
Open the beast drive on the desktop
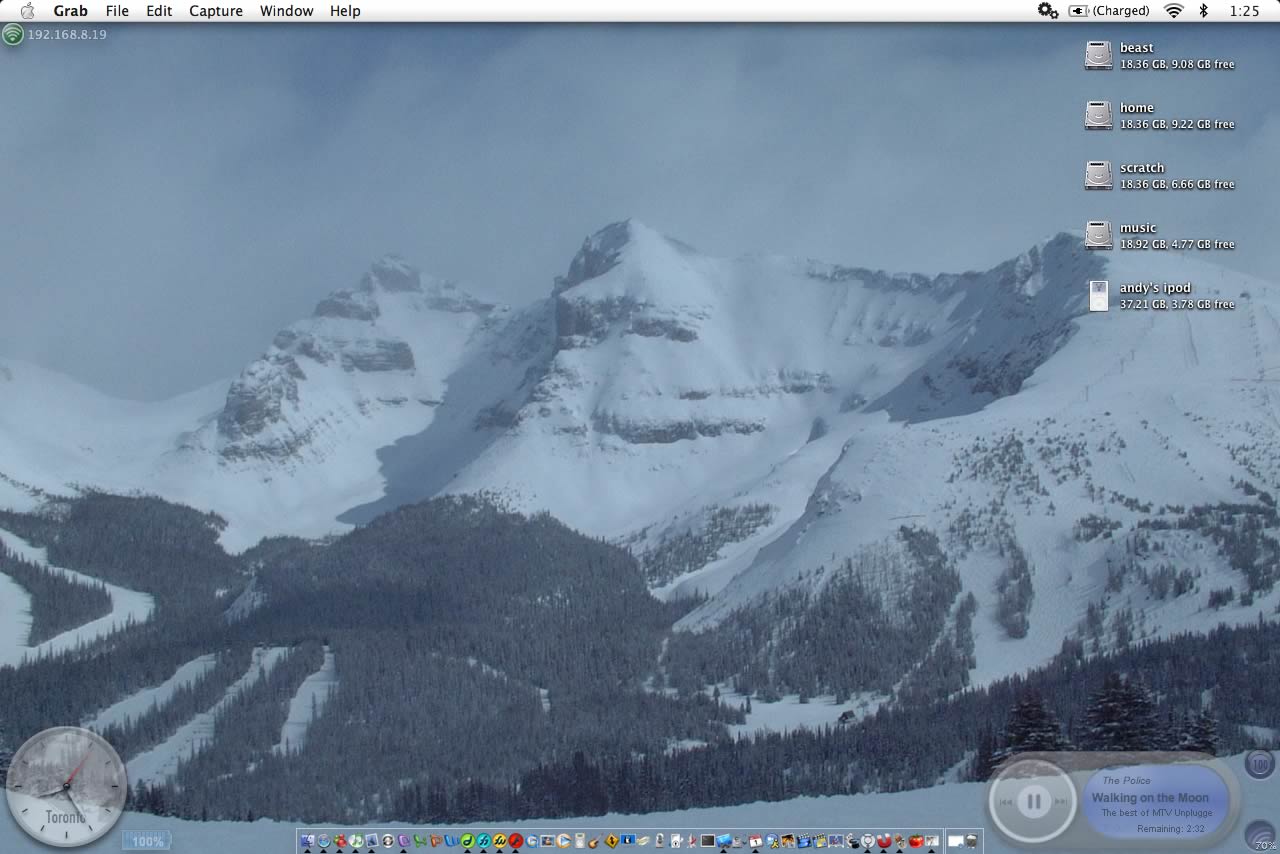click(1098, 55)
